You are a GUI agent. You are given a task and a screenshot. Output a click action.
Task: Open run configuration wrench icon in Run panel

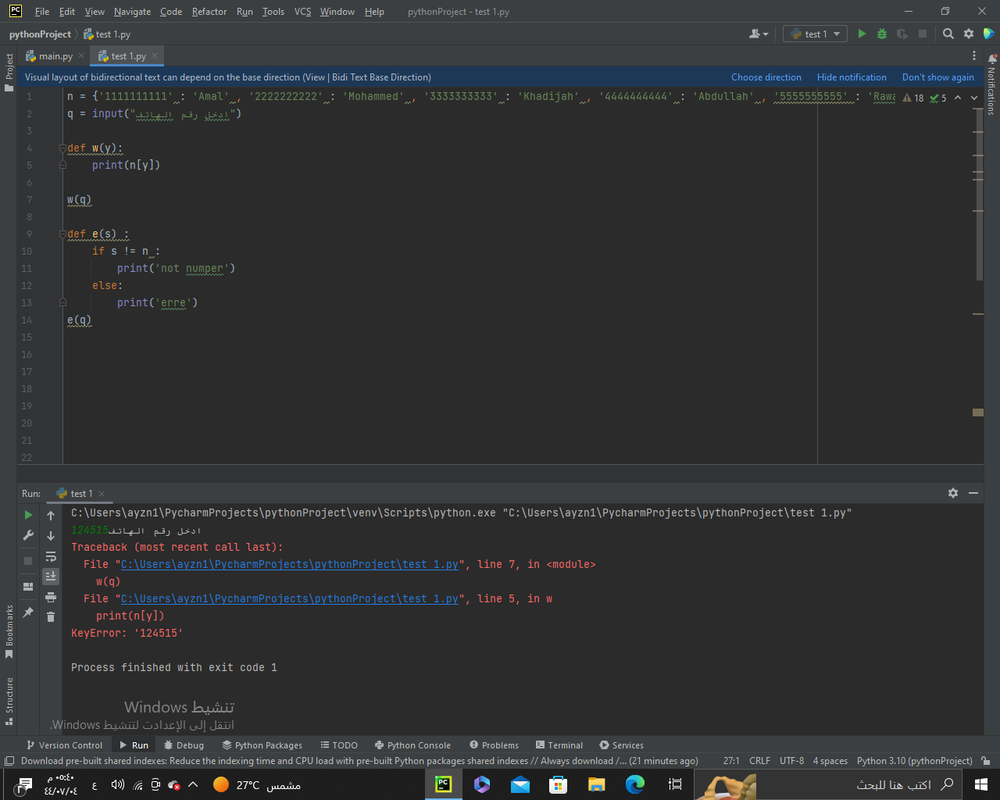coord(28,535)
